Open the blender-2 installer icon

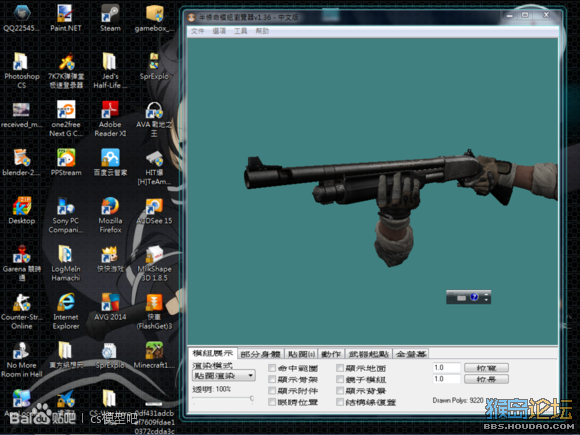pos(21,162)
